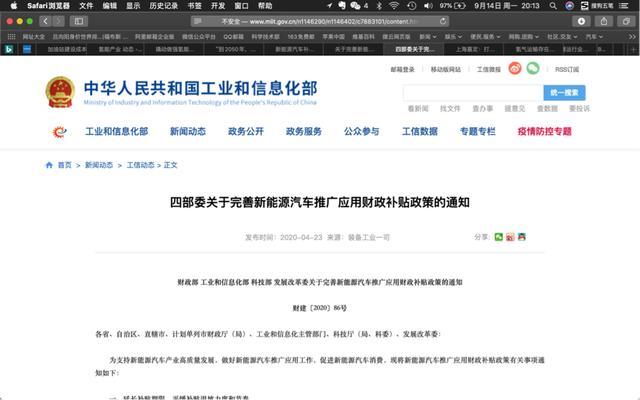Screen dimensions: 640x400
Task: Open the Safari share button
Action: 604,21
